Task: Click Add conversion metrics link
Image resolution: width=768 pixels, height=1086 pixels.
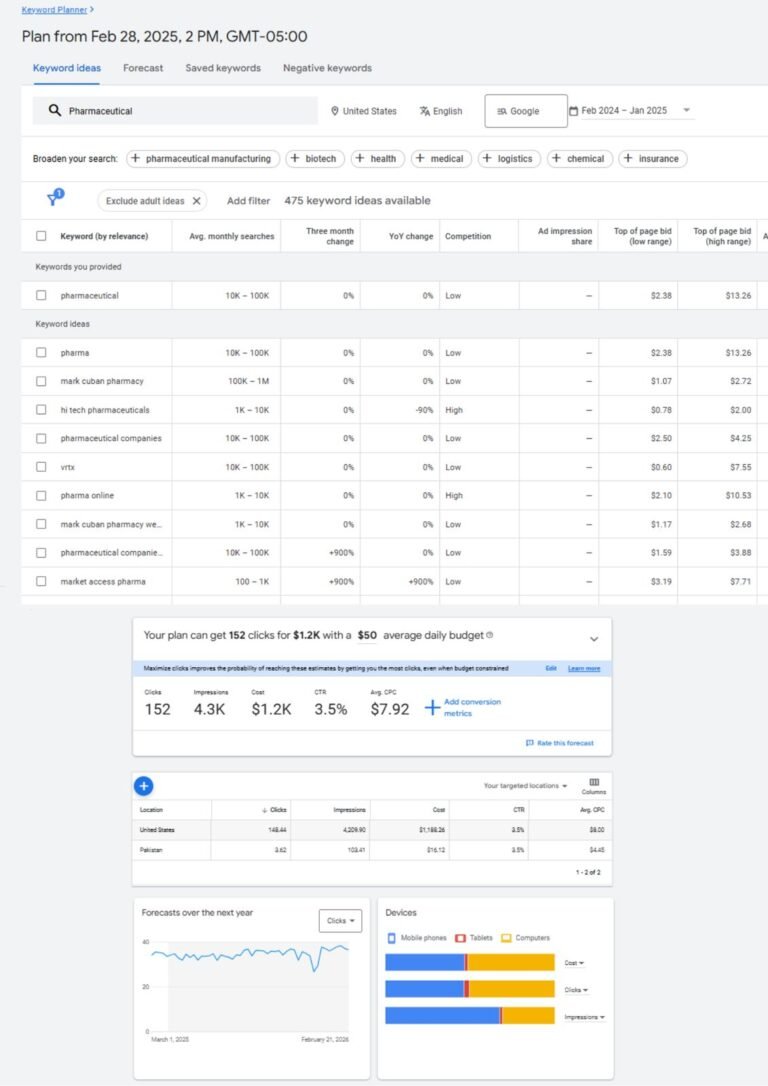Action: tap(472, 707)
